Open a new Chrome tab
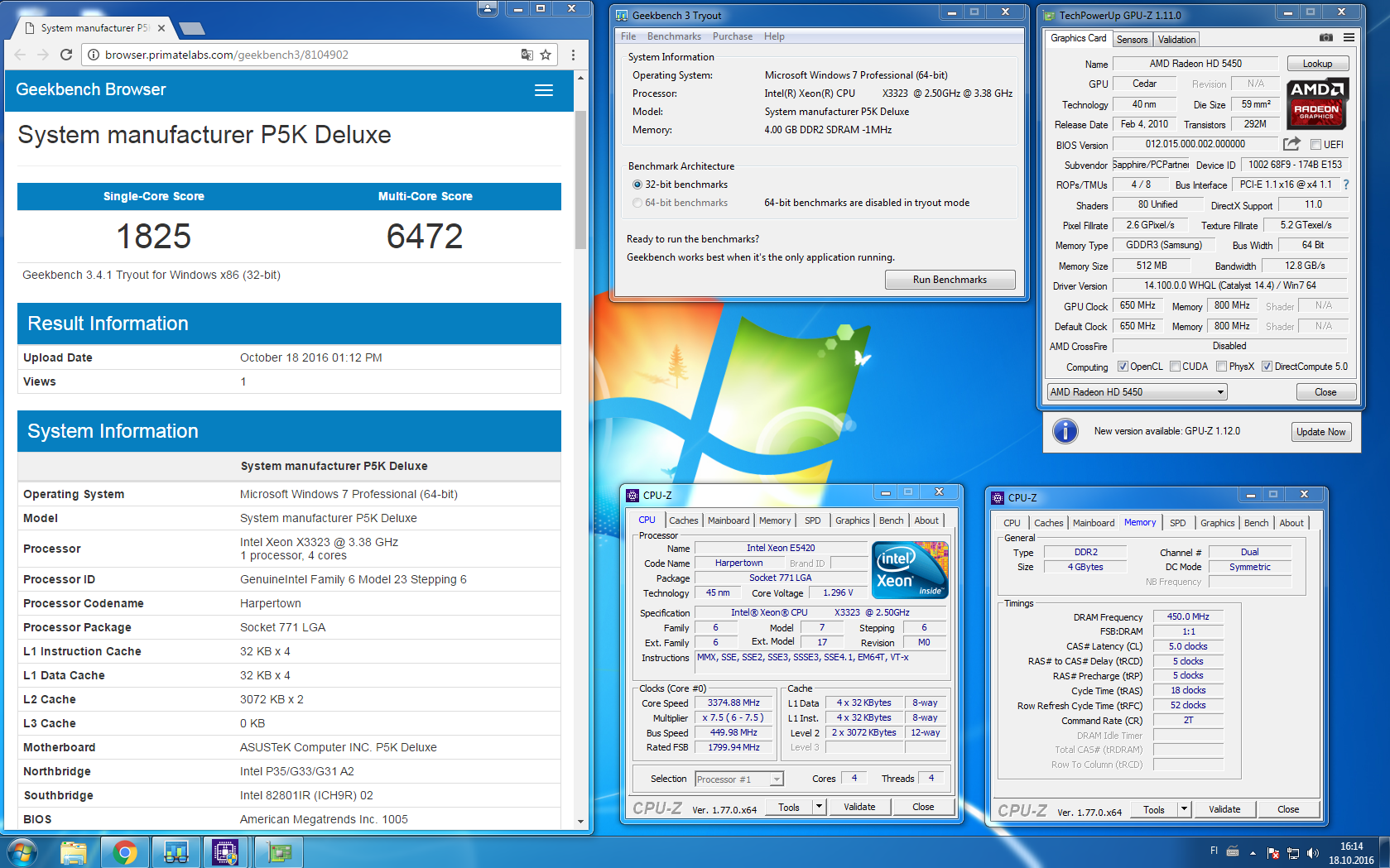1390x868 pixels. pyautogui.click(x=191, y=29)
